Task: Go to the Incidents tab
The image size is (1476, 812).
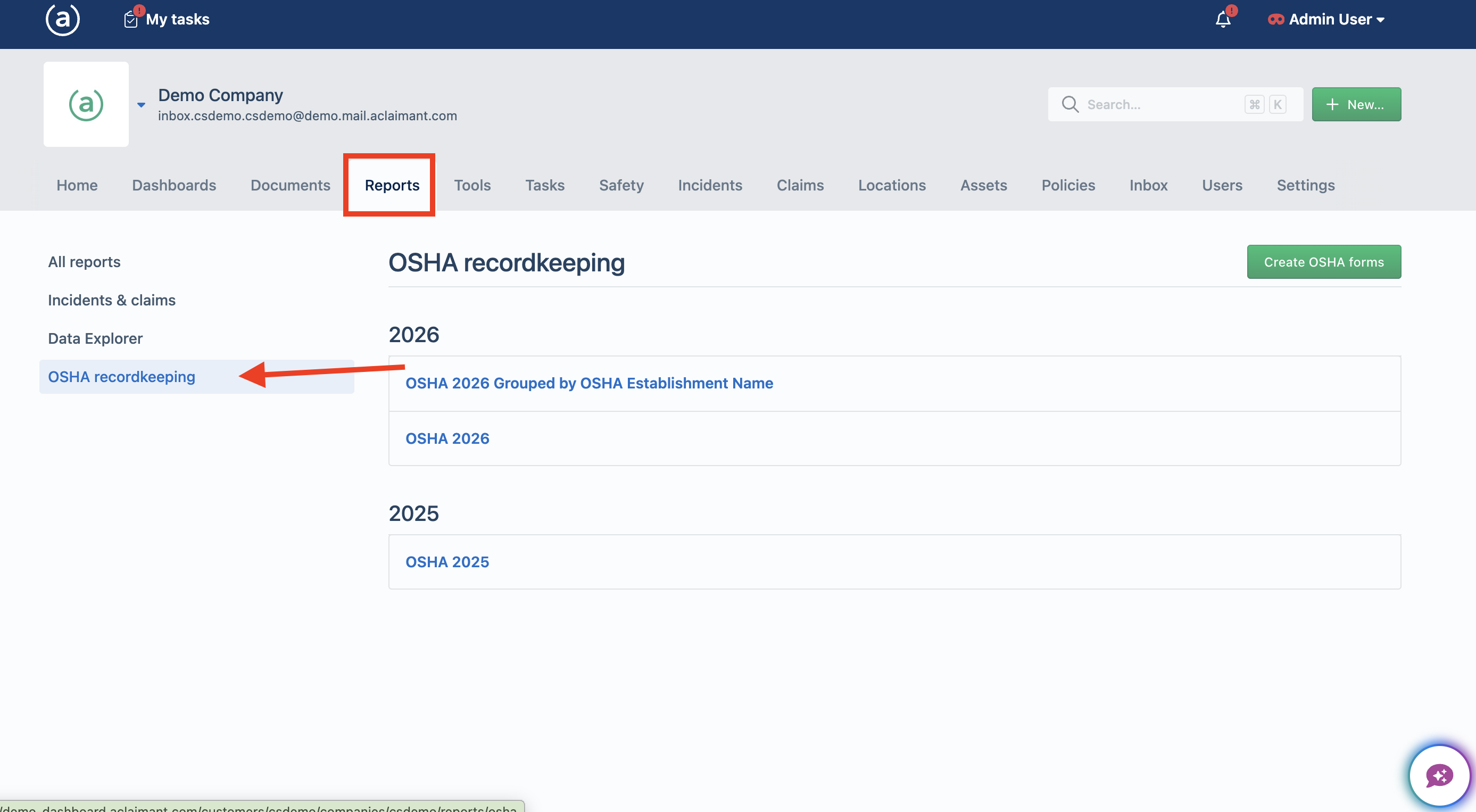Action: tap(710, 185)
